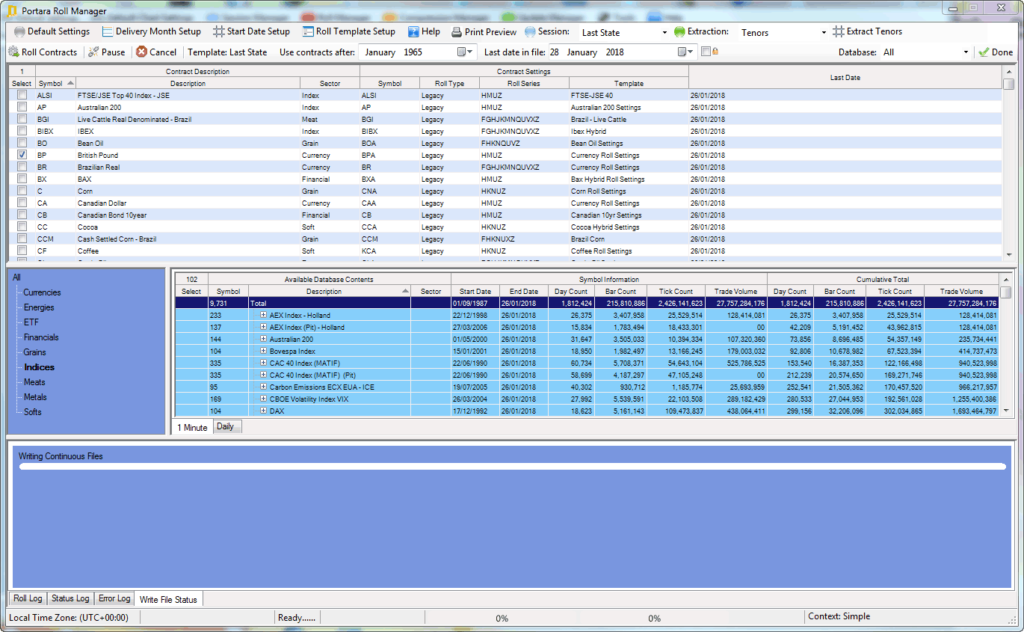Select the AP Australian 200 checkbox
Image resolution: width=1024 pixels, height=632 pixels.
click(22, 107)
